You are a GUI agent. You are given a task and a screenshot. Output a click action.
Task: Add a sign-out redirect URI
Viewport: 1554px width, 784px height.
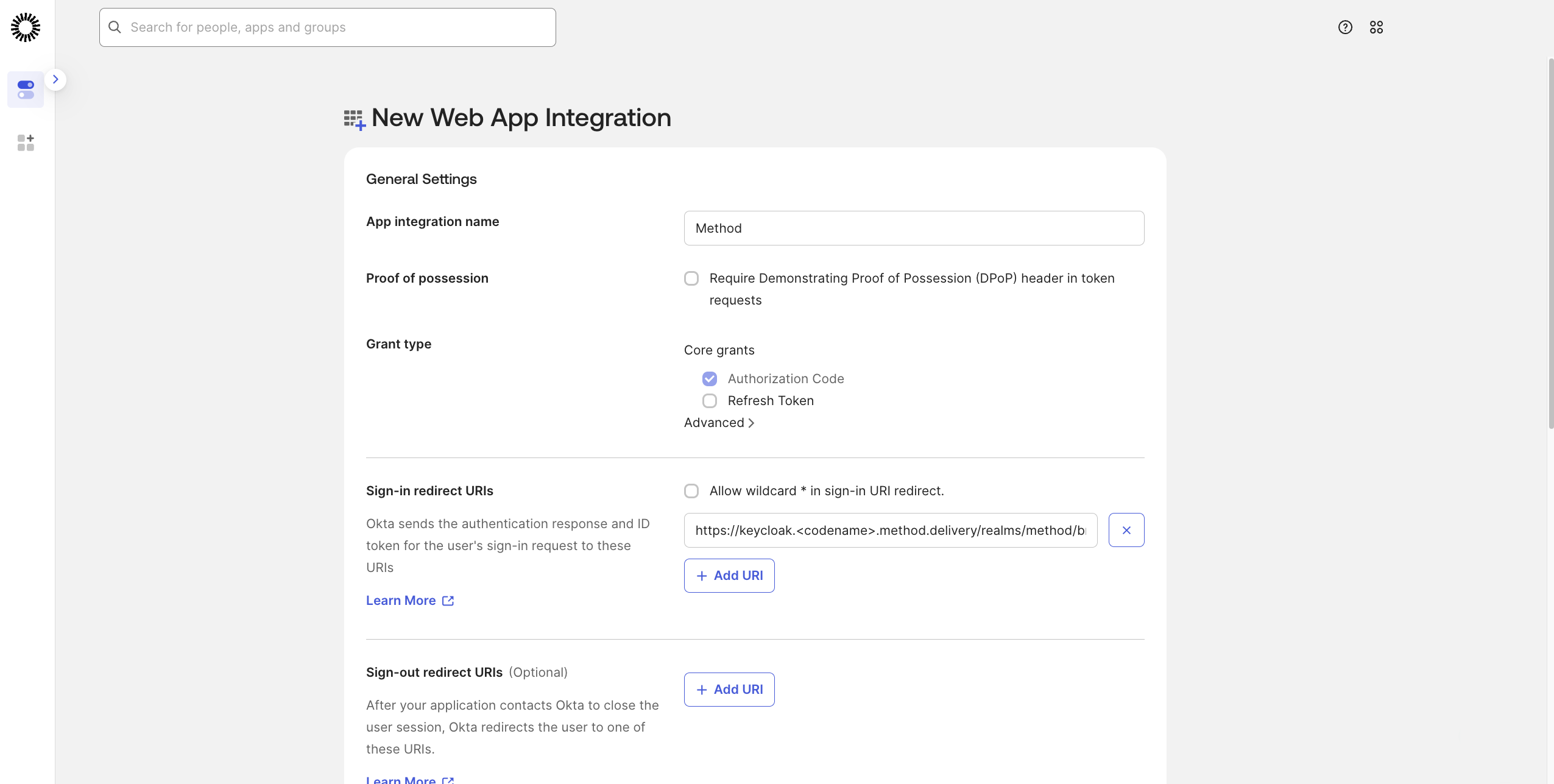coord(729,690)
